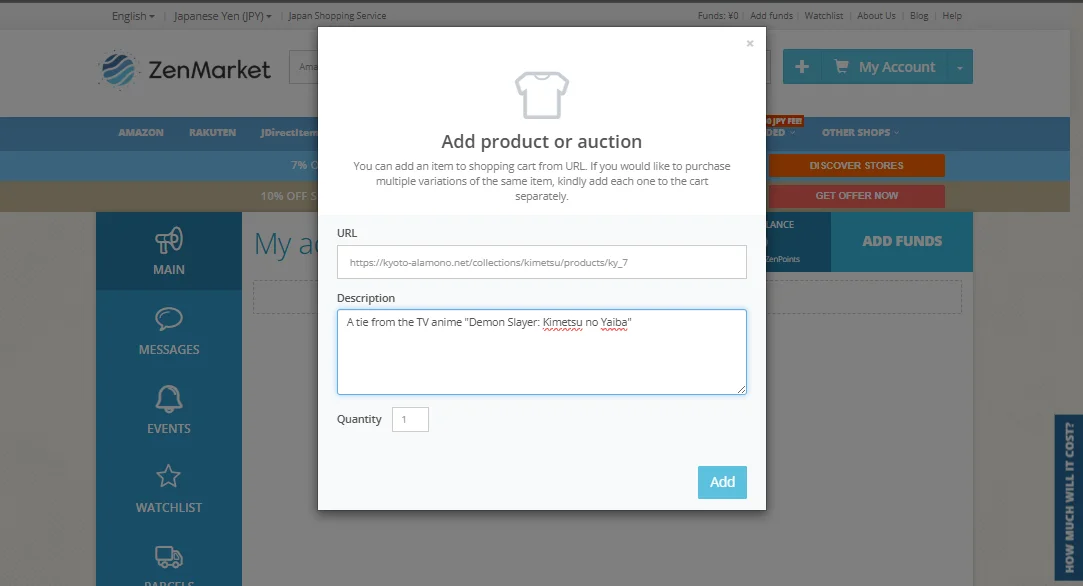Screen dimensions: 1083x586
Task: Click into the URL input field
Action: point(542,263)
